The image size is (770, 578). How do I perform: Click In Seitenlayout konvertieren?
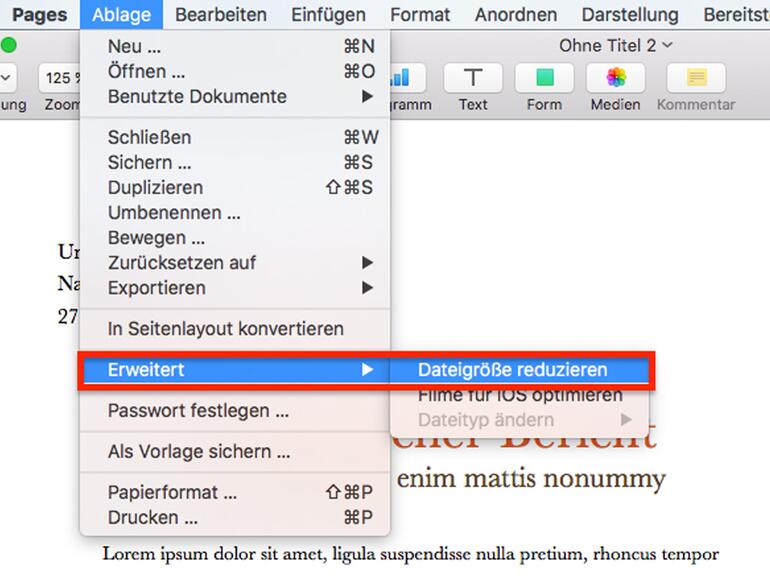pyautogui.click(x=225, y=329)
